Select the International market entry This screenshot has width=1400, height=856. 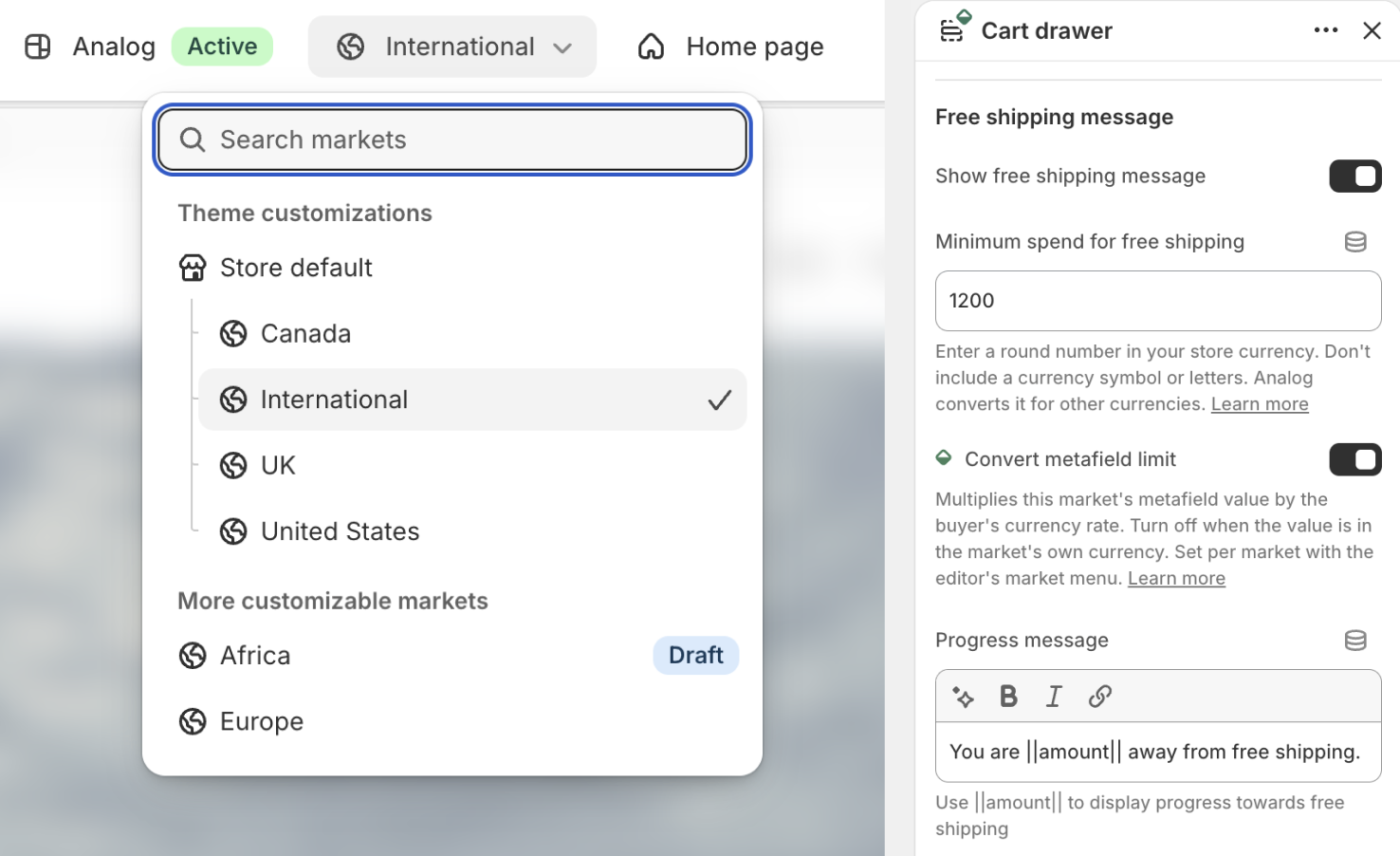(472, 400)
